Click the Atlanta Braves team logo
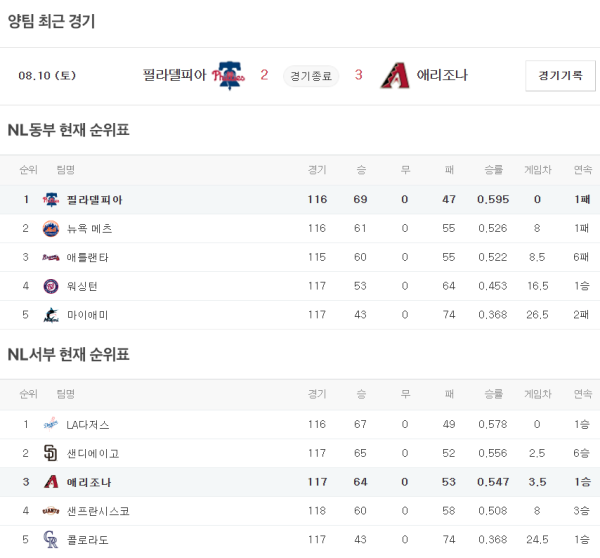 pyautogui.click(x=51, y=258)
